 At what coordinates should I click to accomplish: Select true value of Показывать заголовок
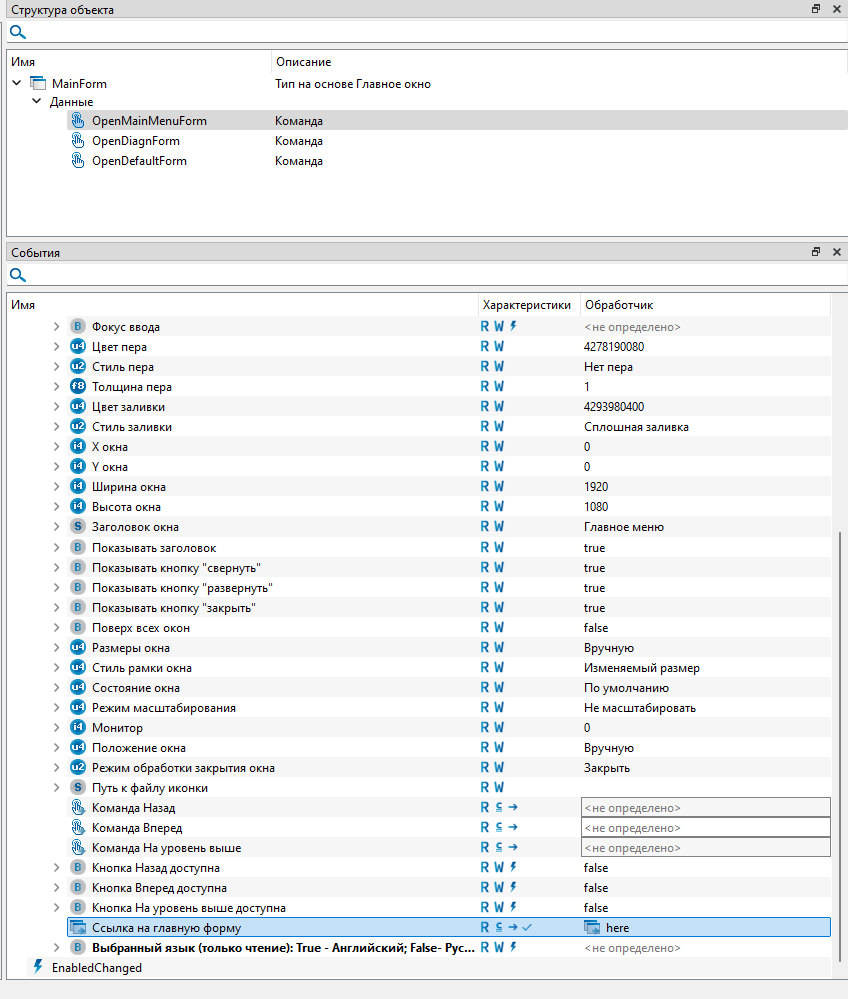pyautogui.click(x=594, y=548)
